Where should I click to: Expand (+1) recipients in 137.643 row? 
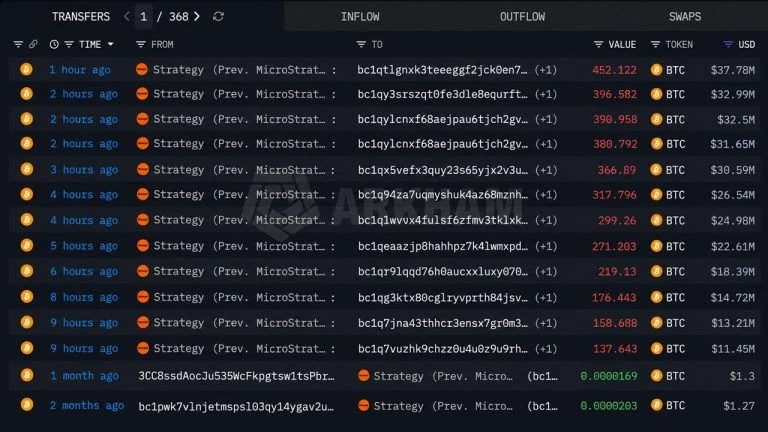coord(546,349)
